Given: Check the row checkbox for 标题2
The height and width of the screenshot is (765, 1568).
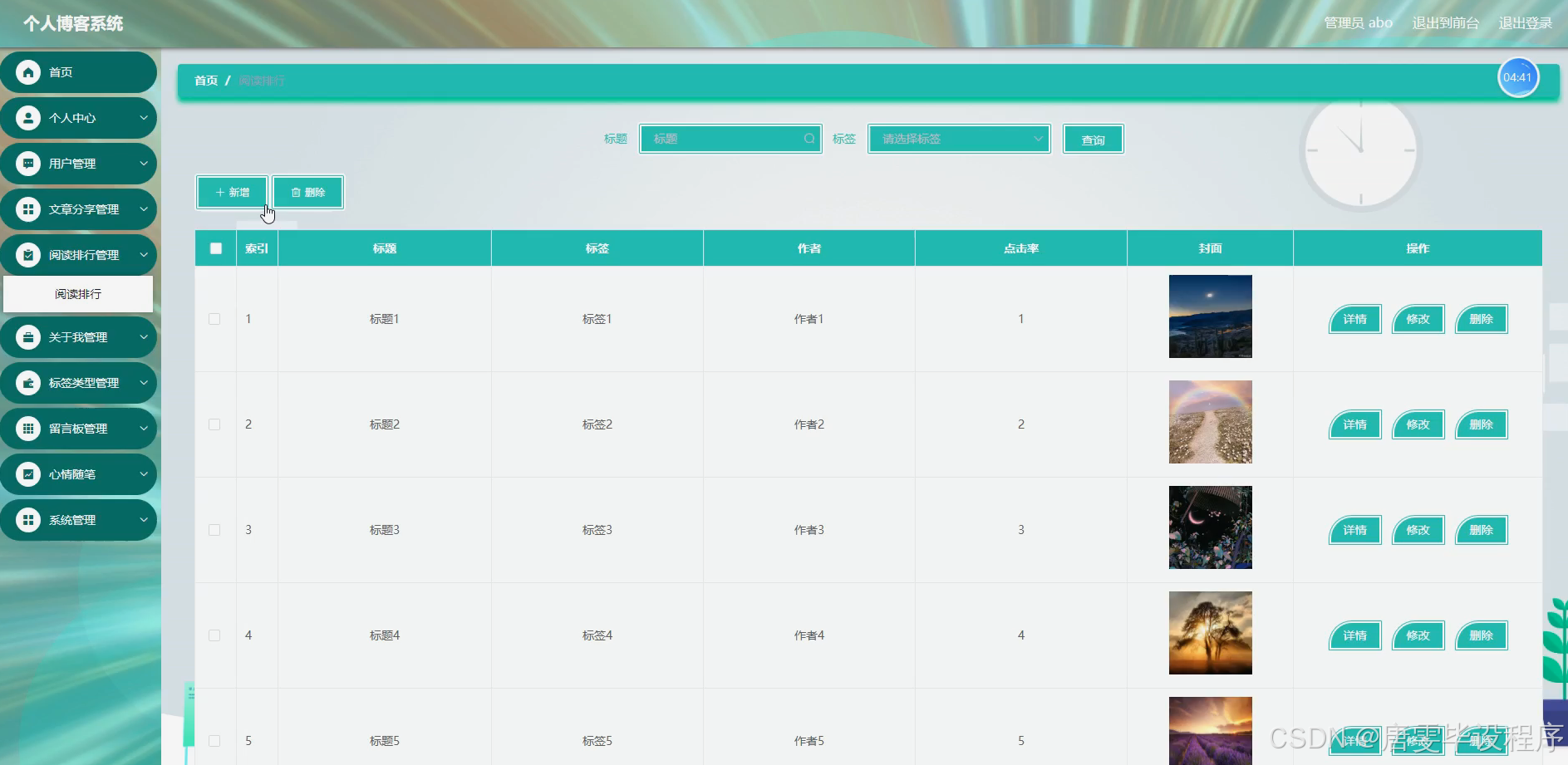Looking at the screenshot, I should (214, 424).
